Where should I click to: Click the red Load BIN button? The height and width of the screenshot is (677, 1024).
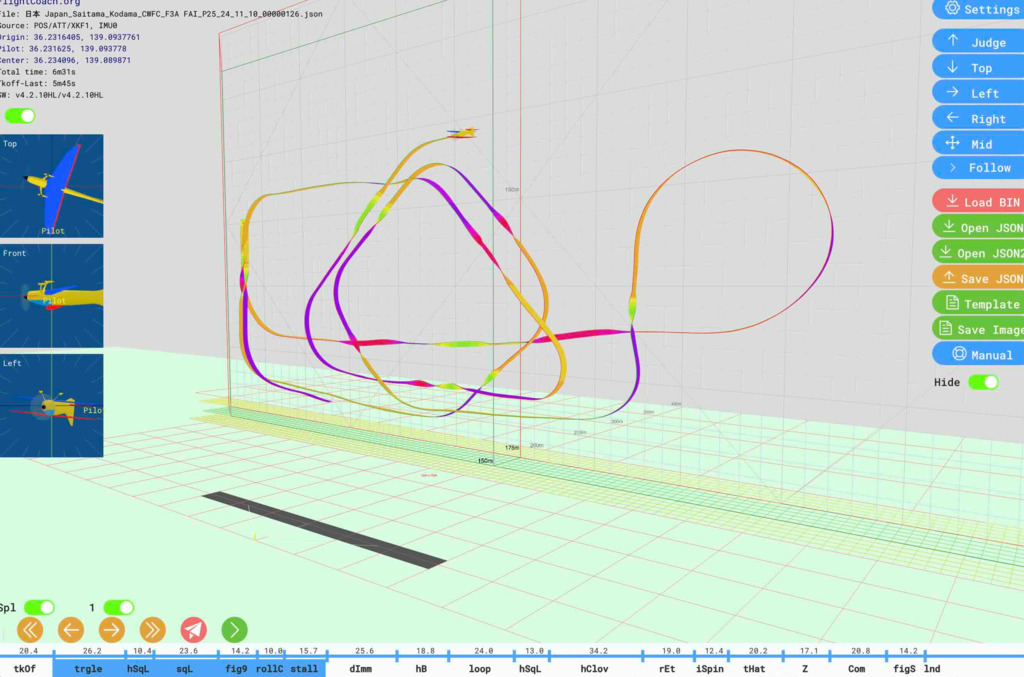[x=979, y=202]
